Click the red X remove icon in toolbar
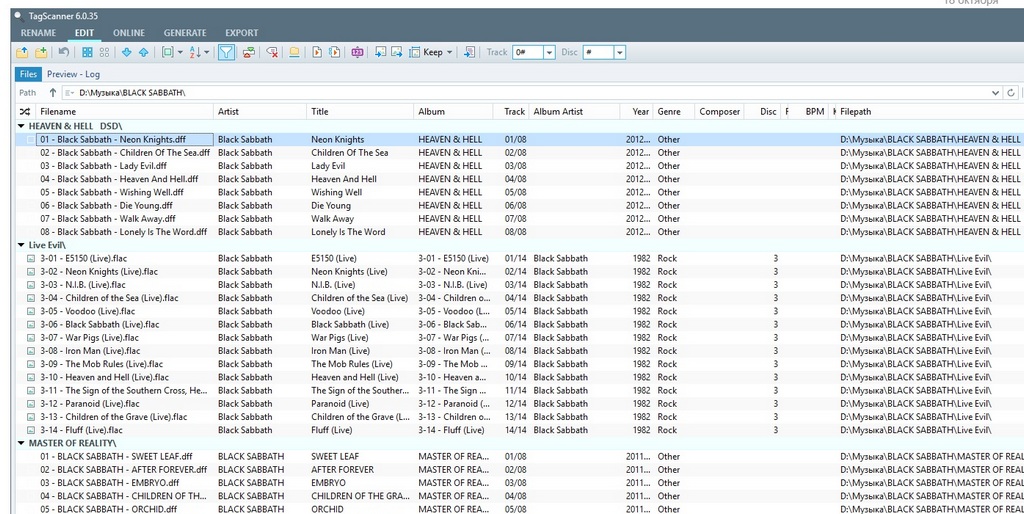The image size is (1024, 514). 272,52
